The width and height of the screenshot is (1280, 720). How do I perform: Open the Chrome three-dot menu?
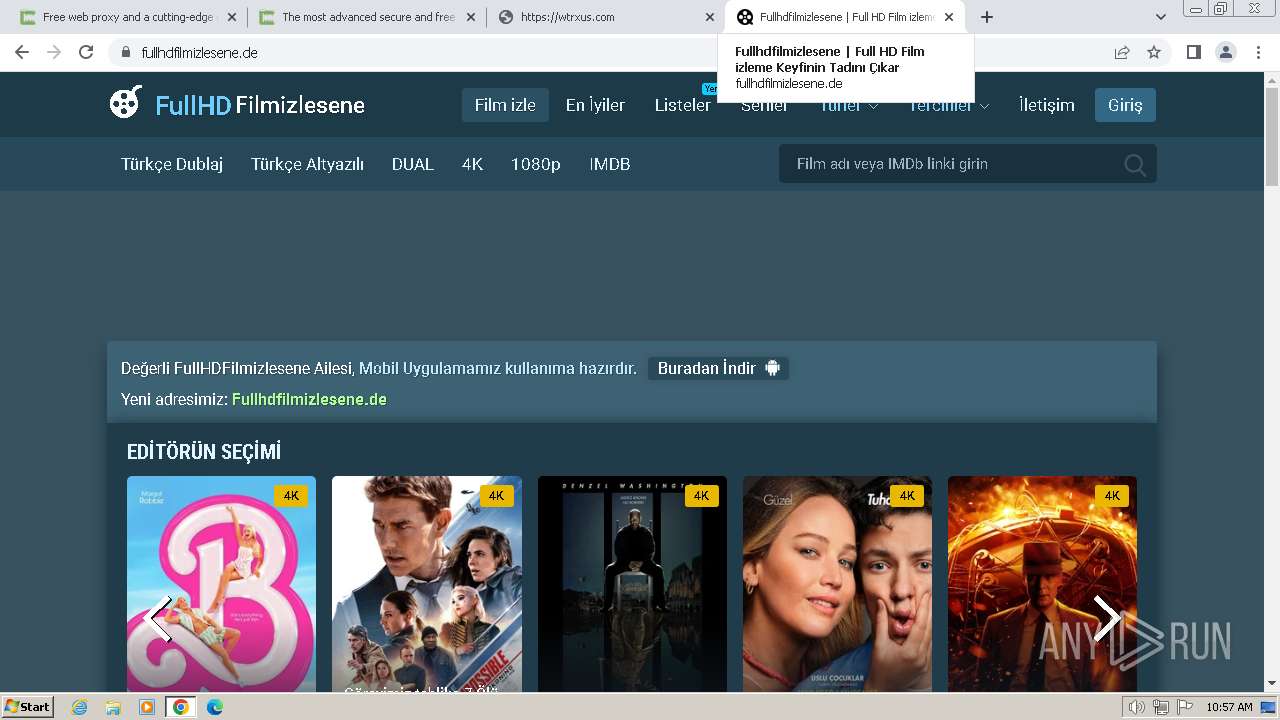point(1258,52)
